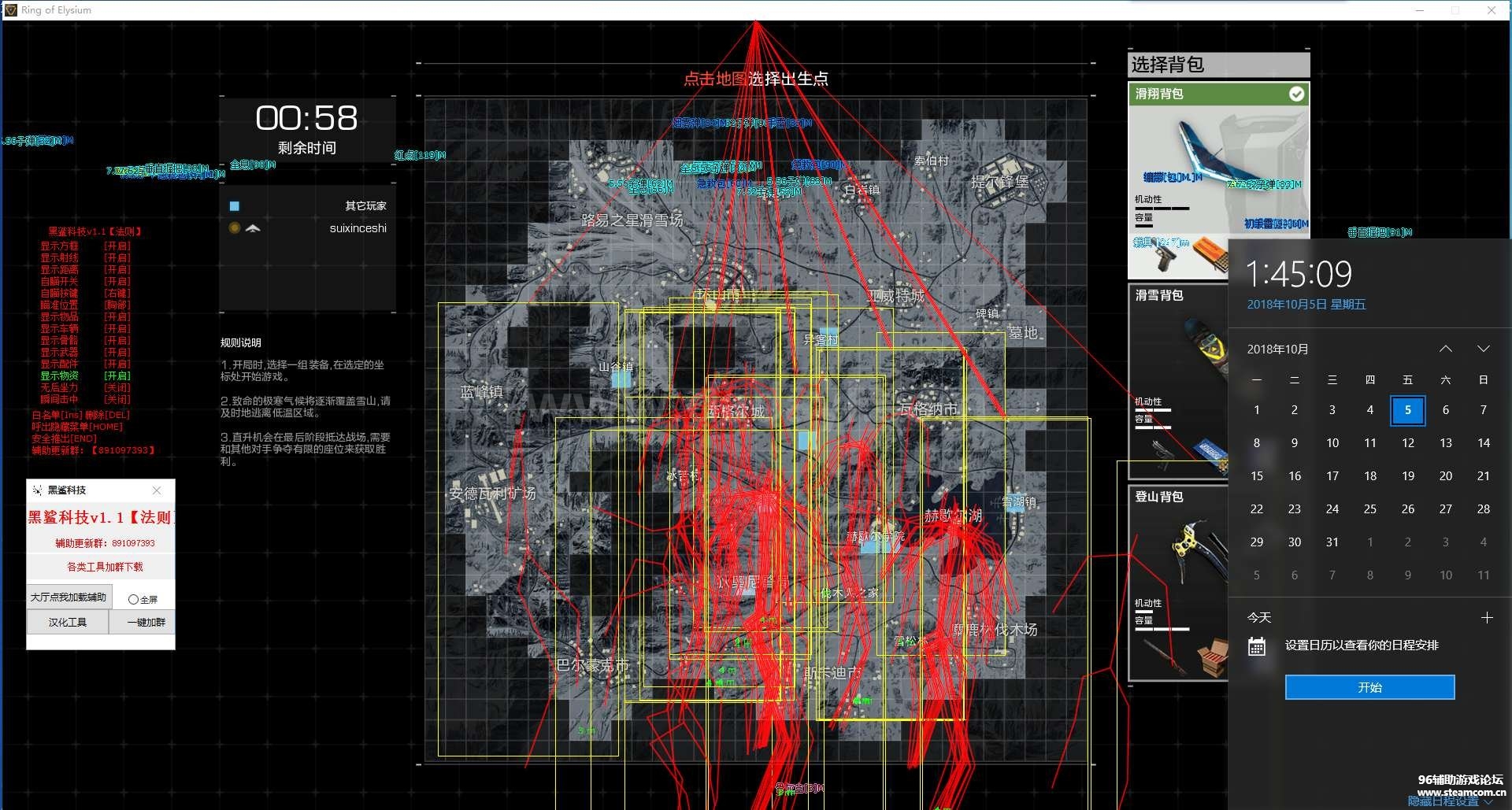Enable the 全屏 radio button

133,600
